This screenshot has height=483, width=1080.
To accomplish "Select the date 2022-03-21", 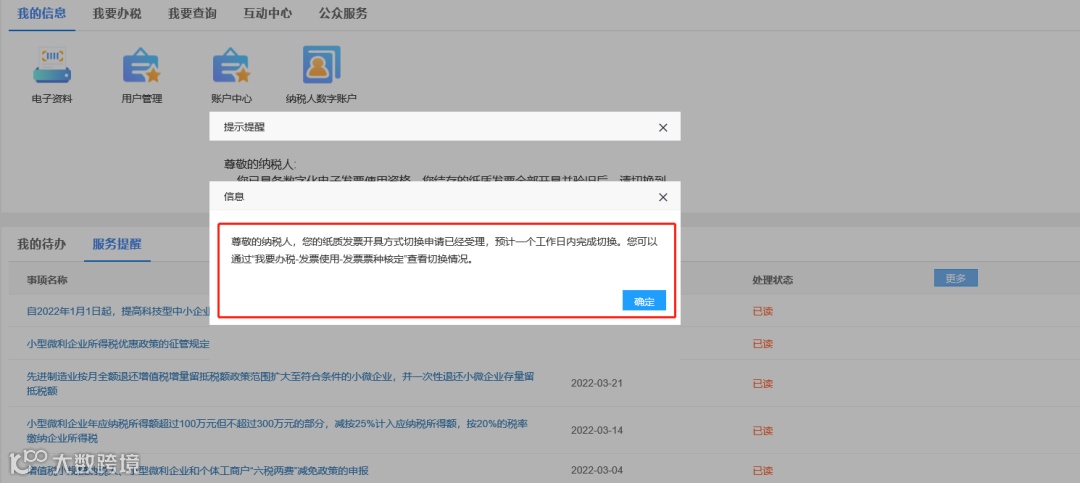I will pyautogui.click(x=596, y=383).
